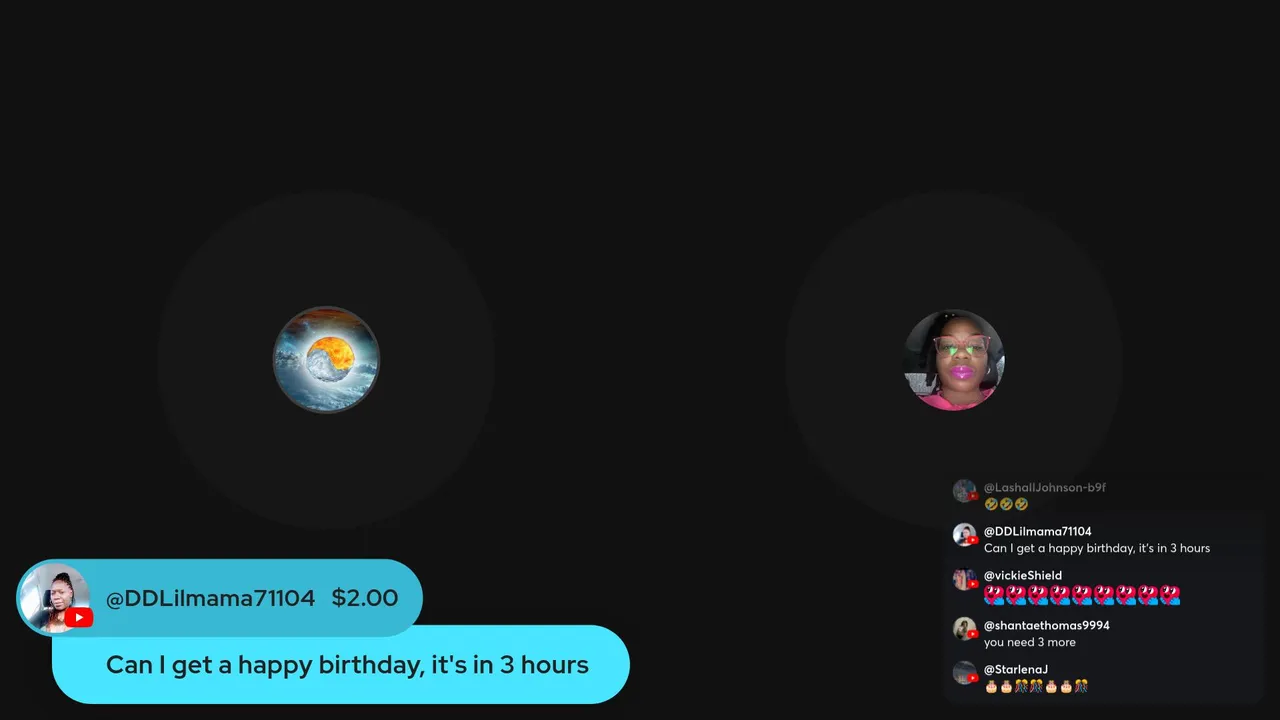Click the row of heart emojis
1280x720 pixels.
1082,595
